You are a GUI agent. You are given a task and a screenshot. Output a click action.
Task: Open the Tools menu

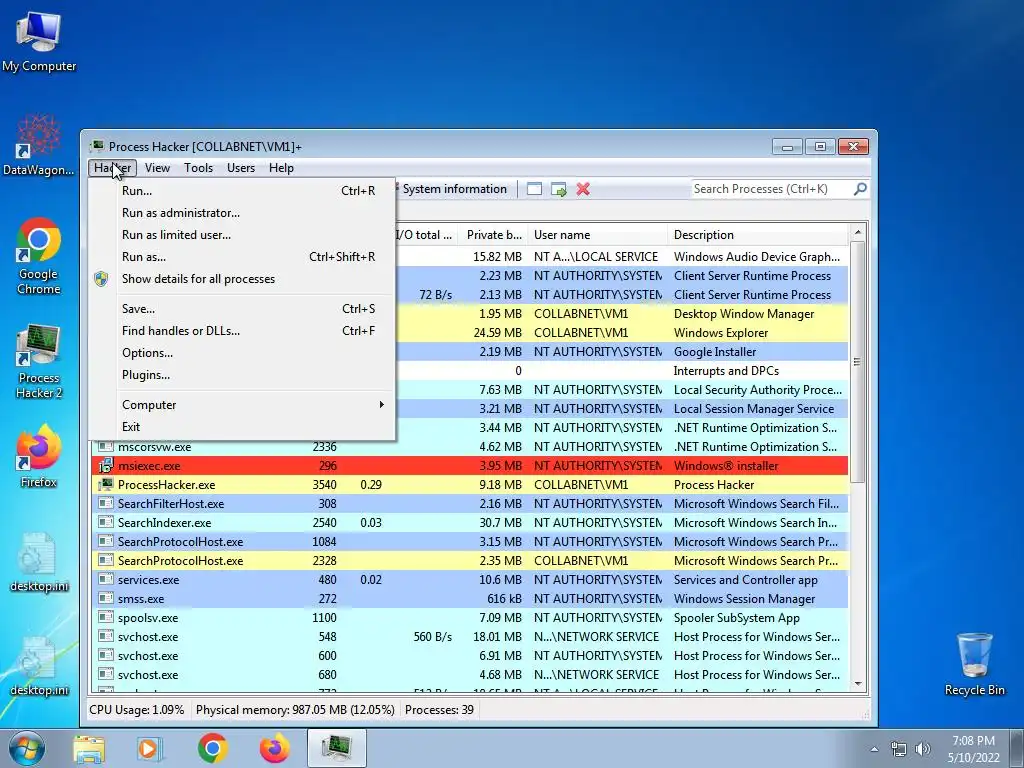[x=199, y=168]
